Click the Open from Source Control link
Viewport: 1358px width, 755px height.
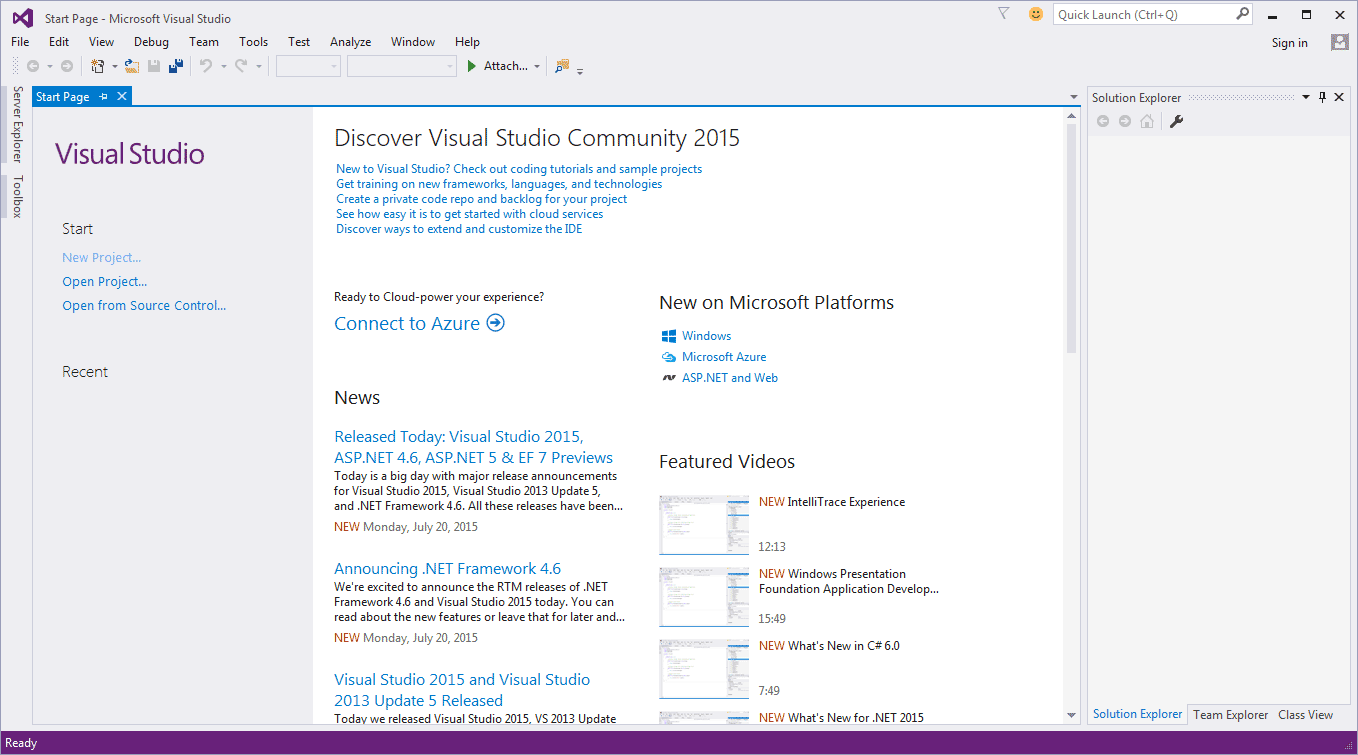[144, 306]
